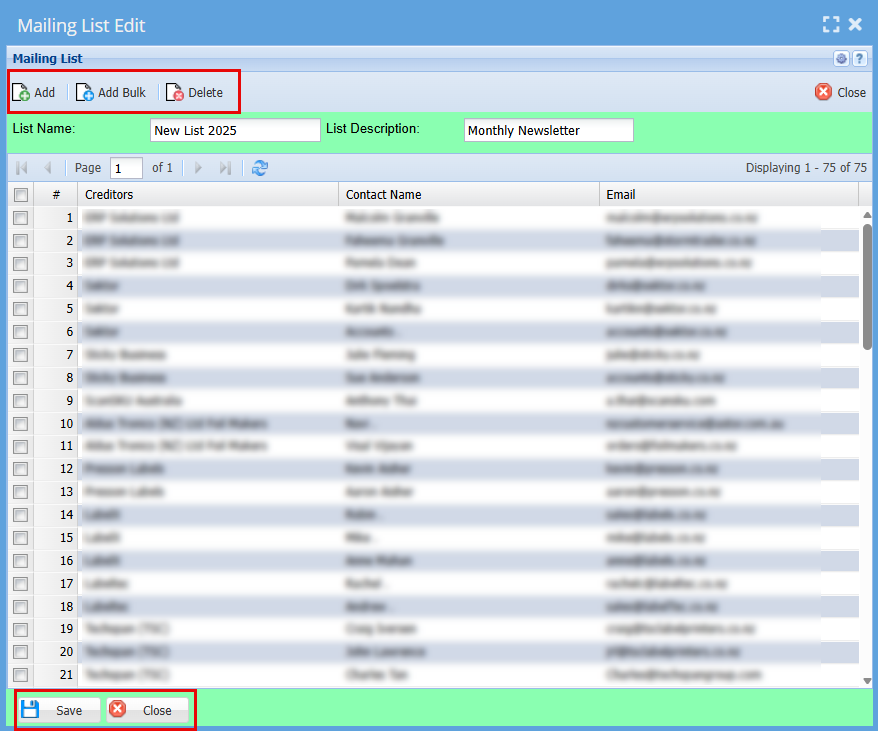
Task: Click the 'Displaying 1 - 75 of 75' text
Action: (806, 167)
